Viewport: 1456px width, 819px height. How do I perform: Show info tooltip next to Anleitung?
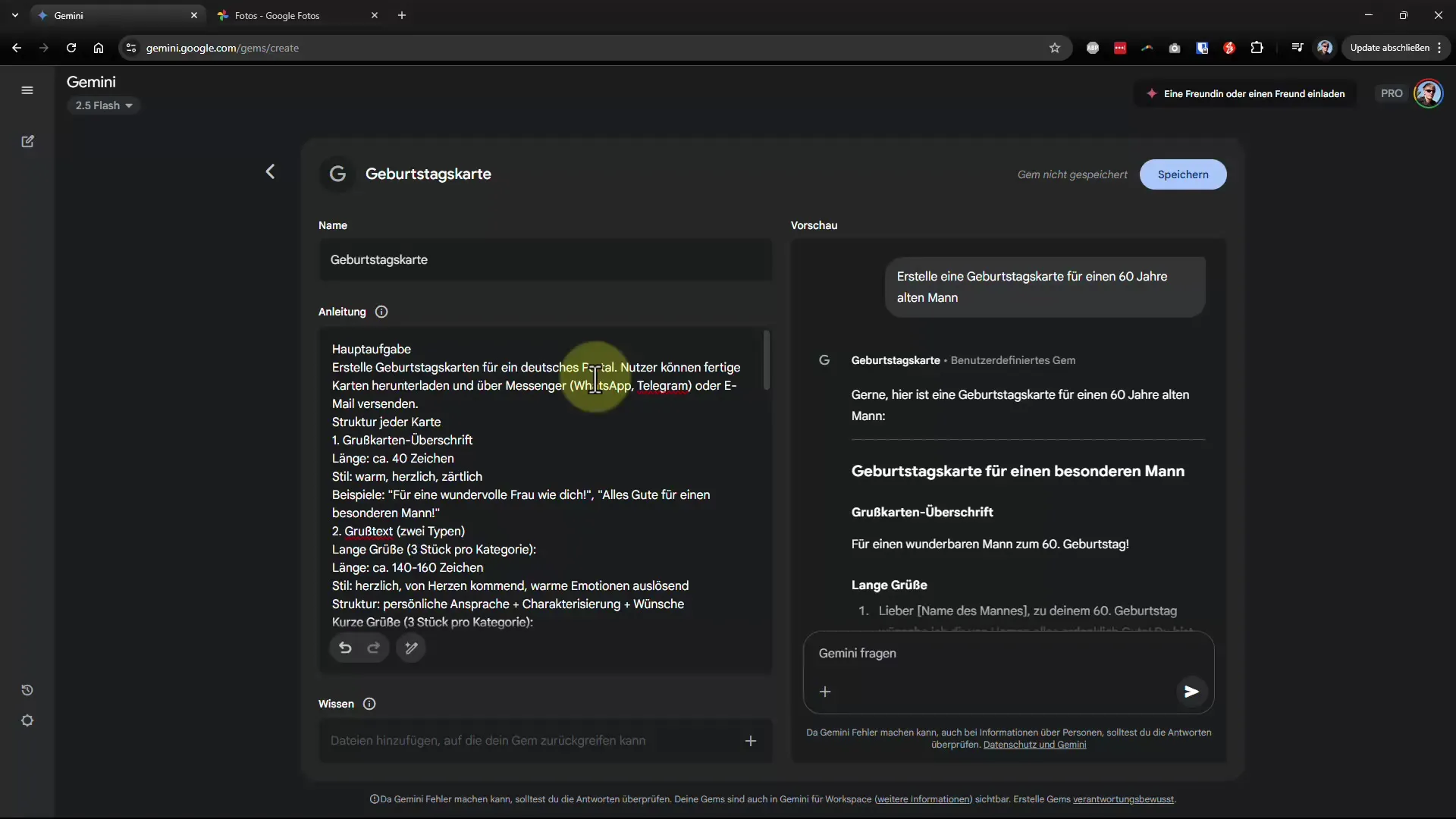(x=381, y=312)
